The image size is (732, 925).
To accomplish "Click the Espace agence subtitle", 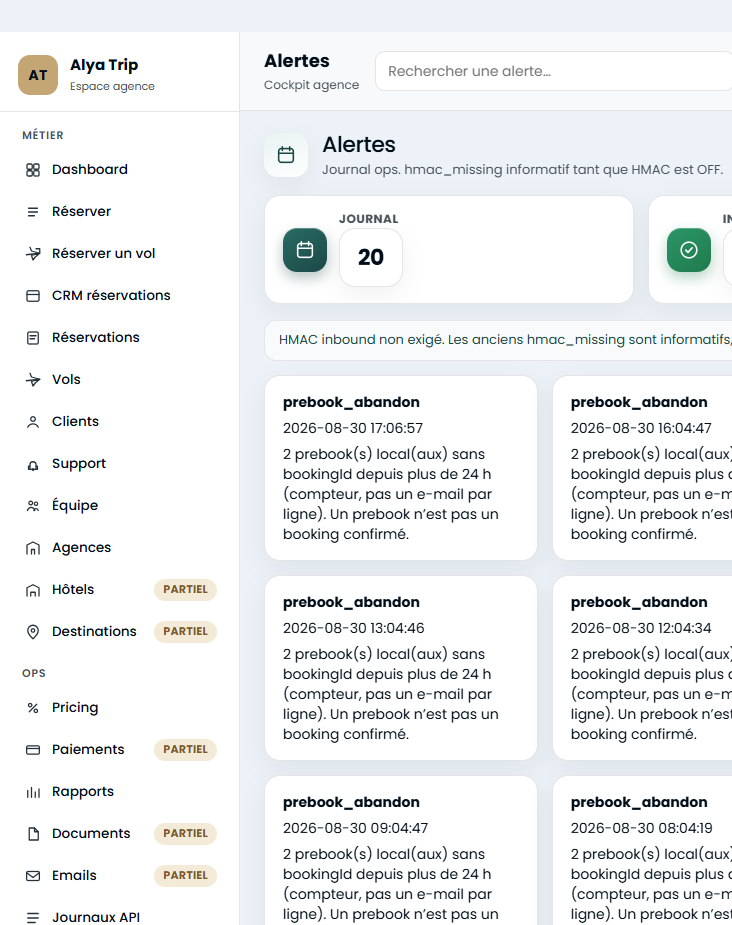I will point(112,87).
